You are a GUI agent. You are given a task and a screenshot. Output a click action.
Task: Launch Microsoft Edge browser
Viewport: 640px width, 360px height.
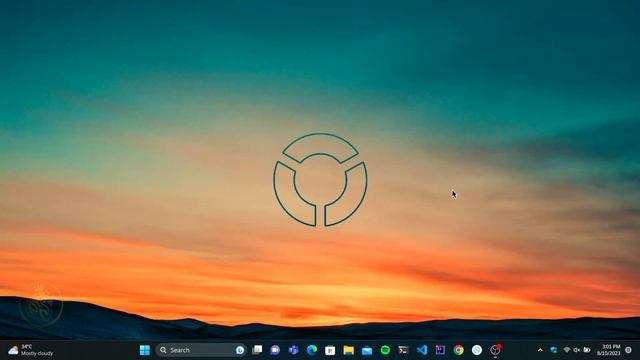click(x=312, y=350)
